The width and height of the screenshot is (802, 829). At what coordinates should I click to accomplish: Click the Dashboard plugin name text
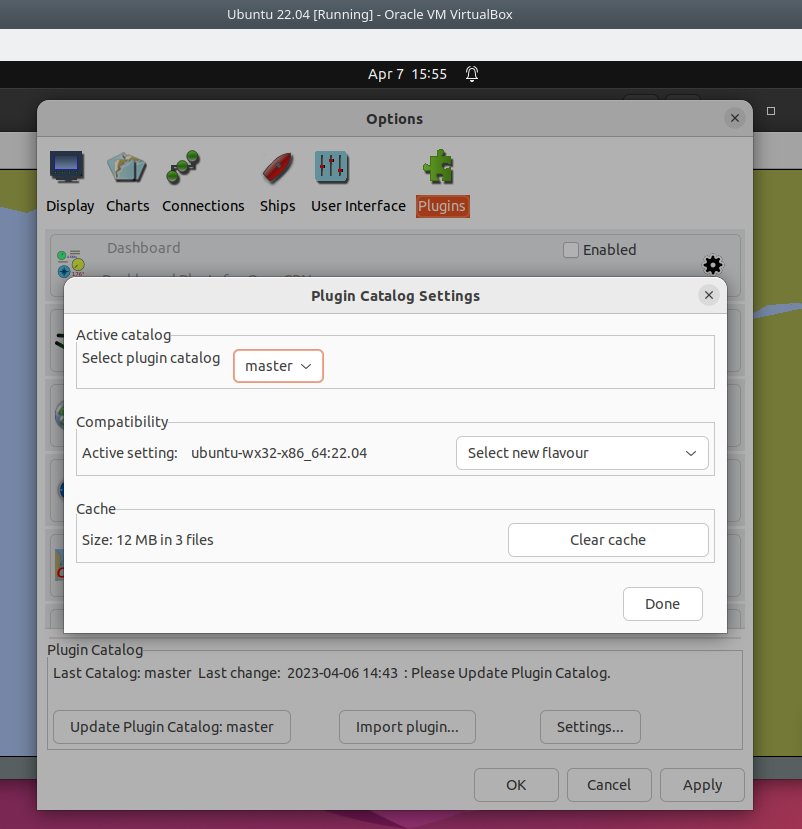click(x=144, y=248)
